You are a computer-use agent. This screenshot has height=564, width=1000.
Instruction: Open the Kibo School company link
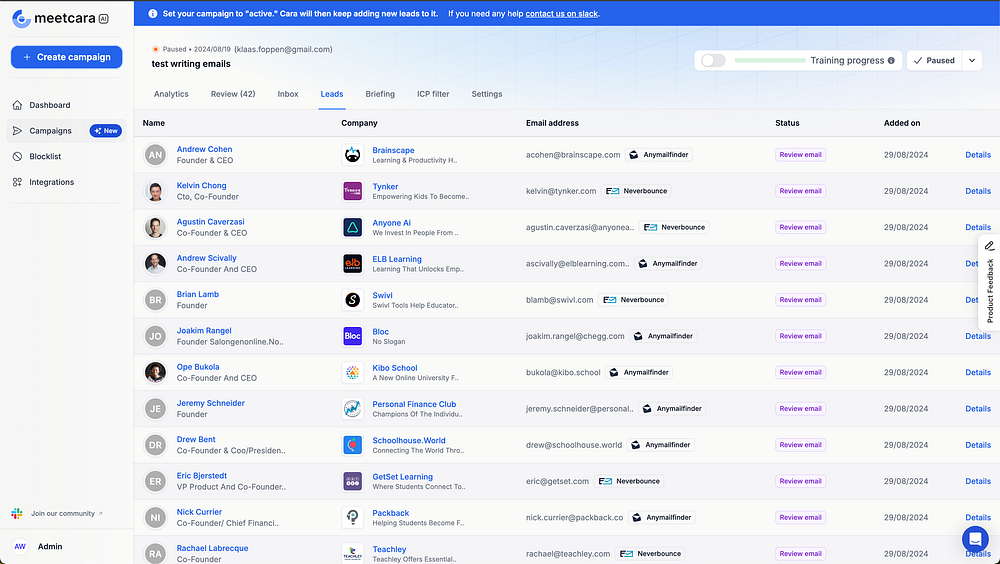(395, 367)
